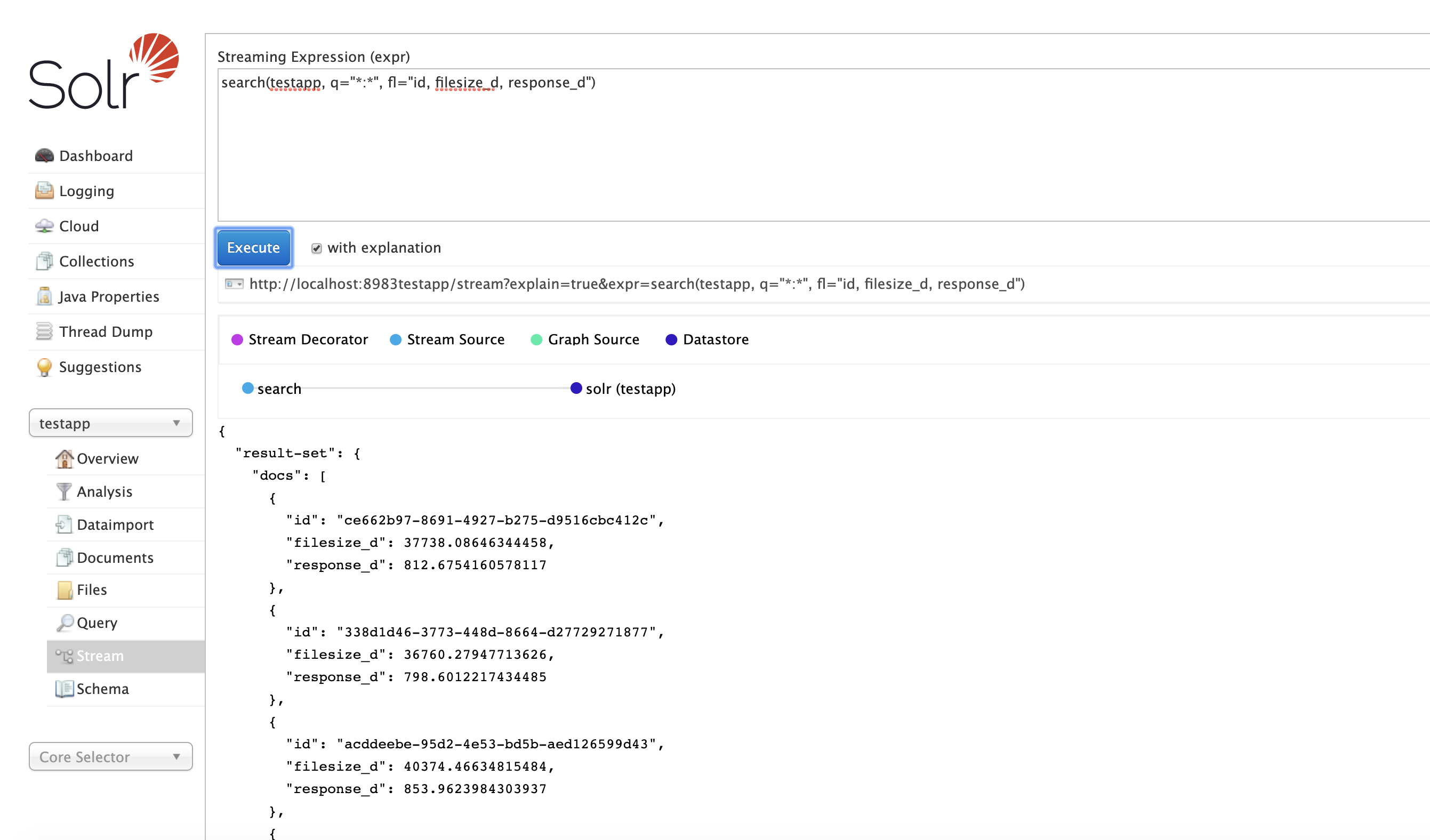Go to the Schema page
1430x840 pixels.
(x=103, y=689)
